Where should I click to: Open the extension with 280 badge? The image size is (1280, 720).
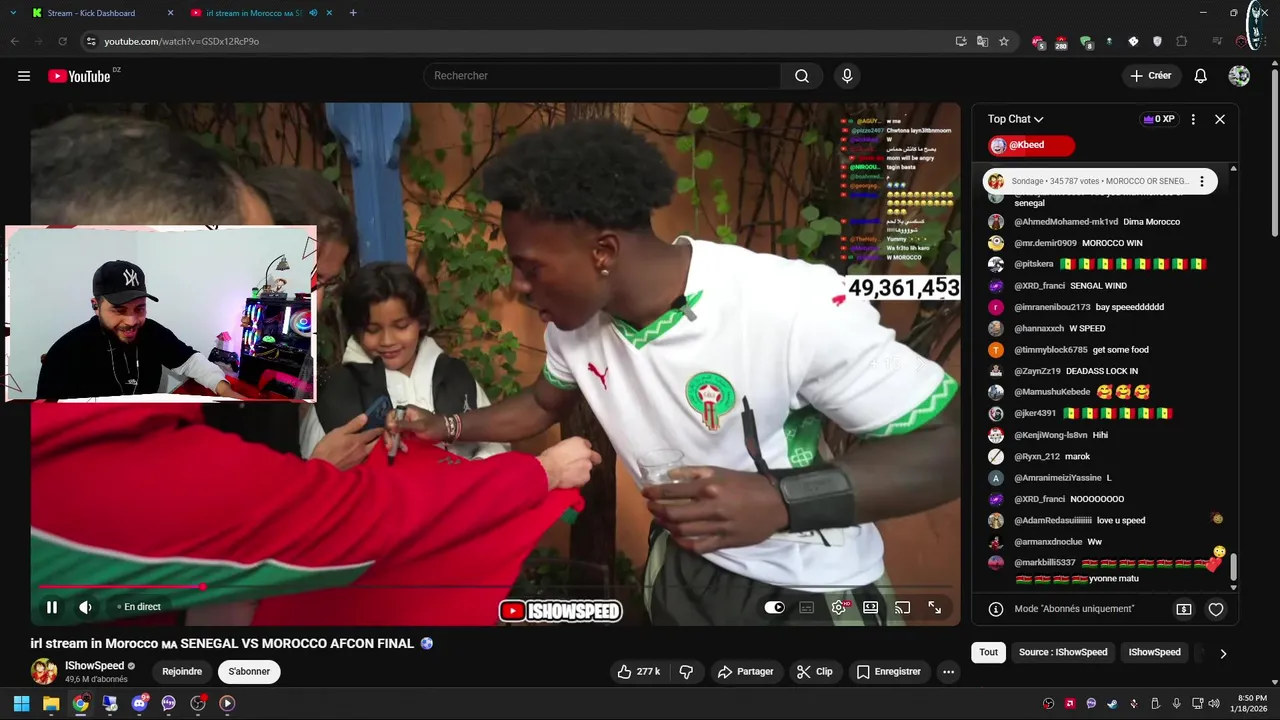1061,41
